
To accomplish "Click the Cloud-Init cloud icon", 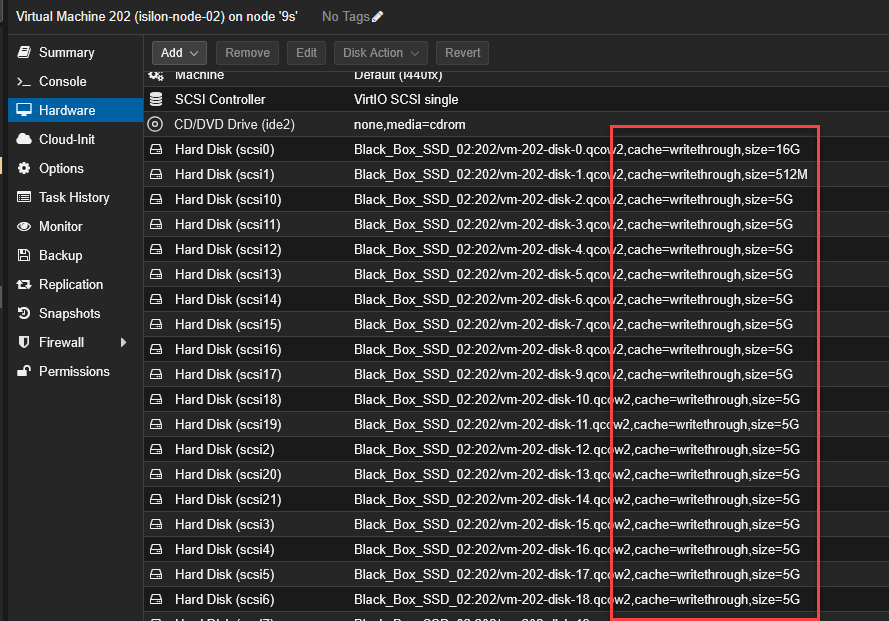I will pos(24,140).
